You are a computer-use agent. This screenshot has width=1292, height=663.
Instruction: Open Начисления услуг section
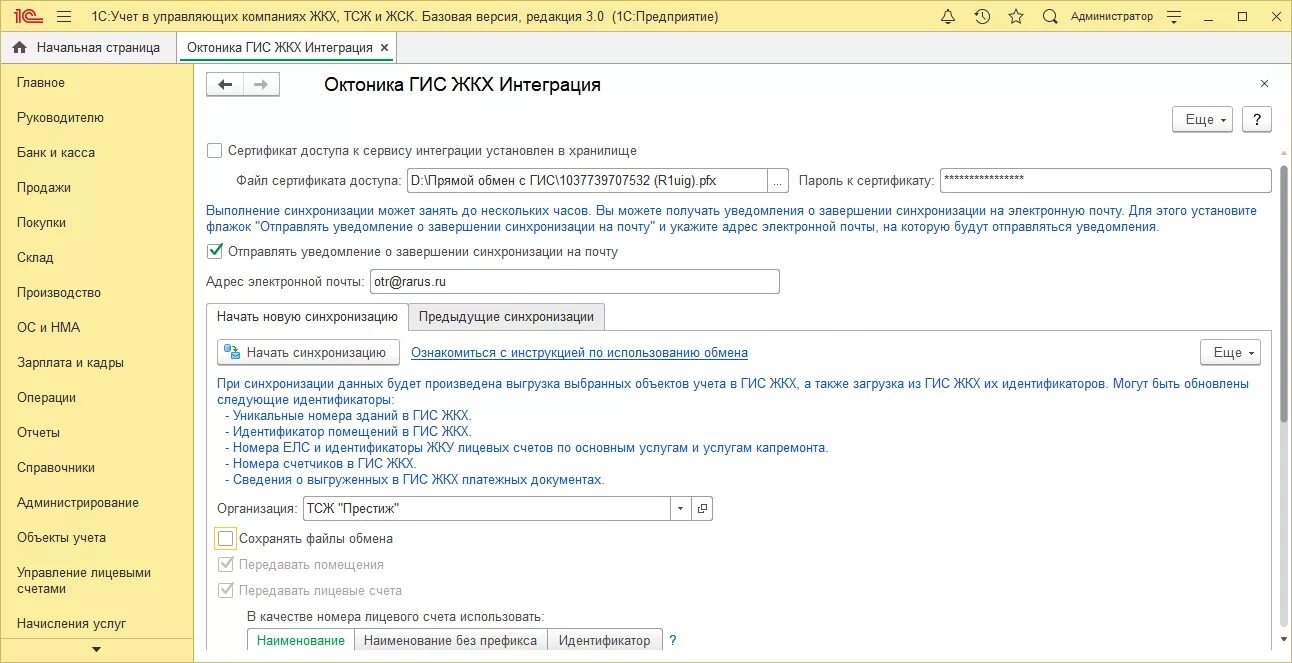pos(72,623)
